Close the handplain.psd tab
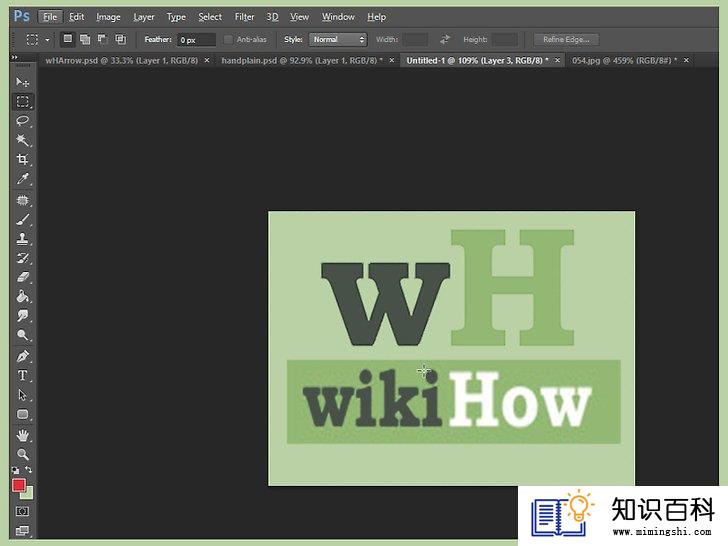 [x=392, y=60]
